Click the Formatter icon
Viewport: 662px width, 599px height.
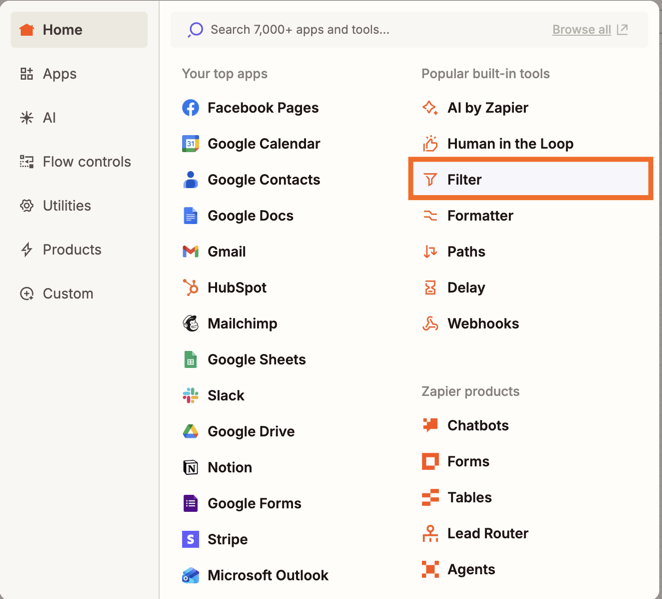(x=430, y=215)
